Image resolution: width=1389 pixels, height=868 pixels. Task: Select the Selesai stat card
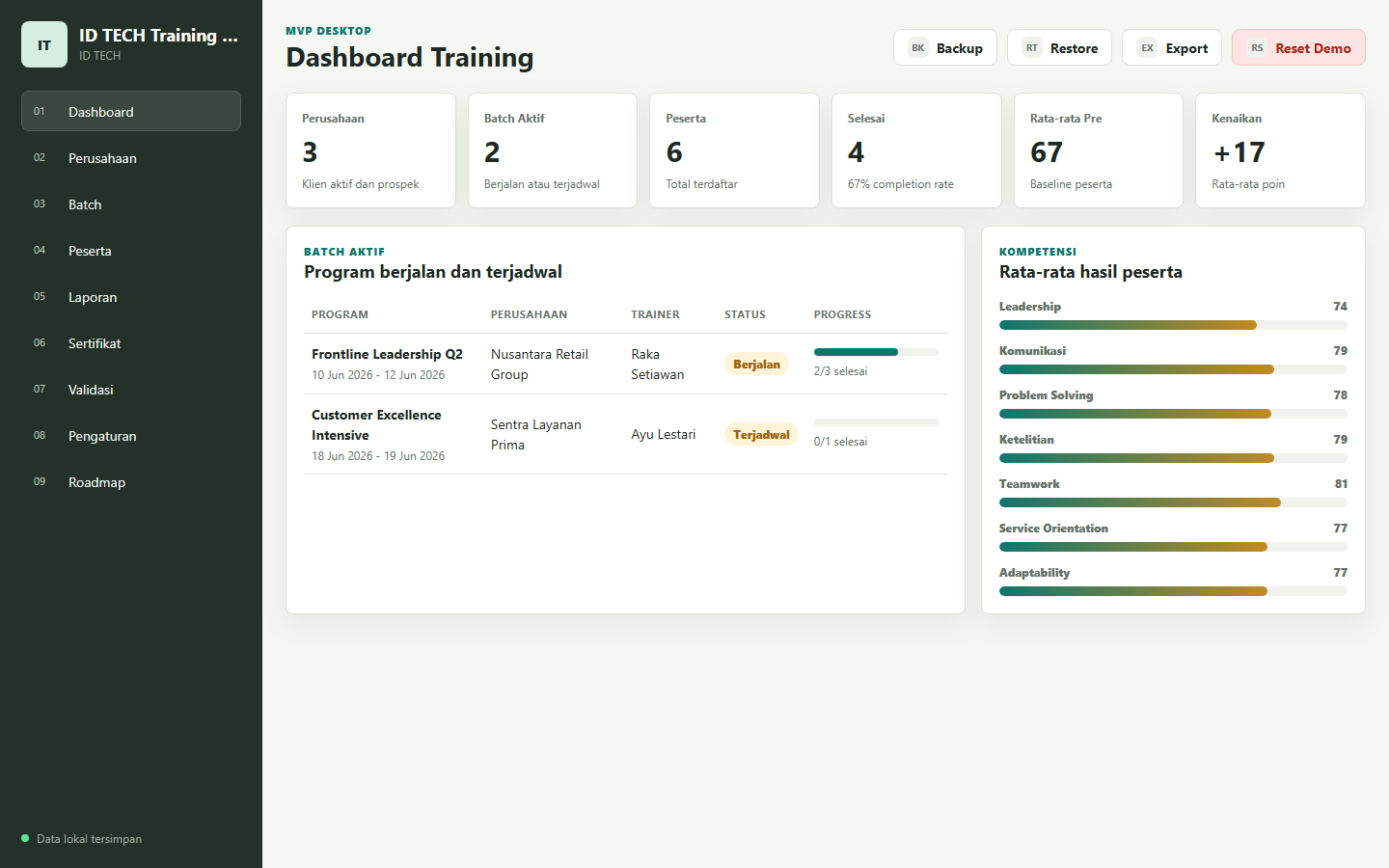pos(916,150)
